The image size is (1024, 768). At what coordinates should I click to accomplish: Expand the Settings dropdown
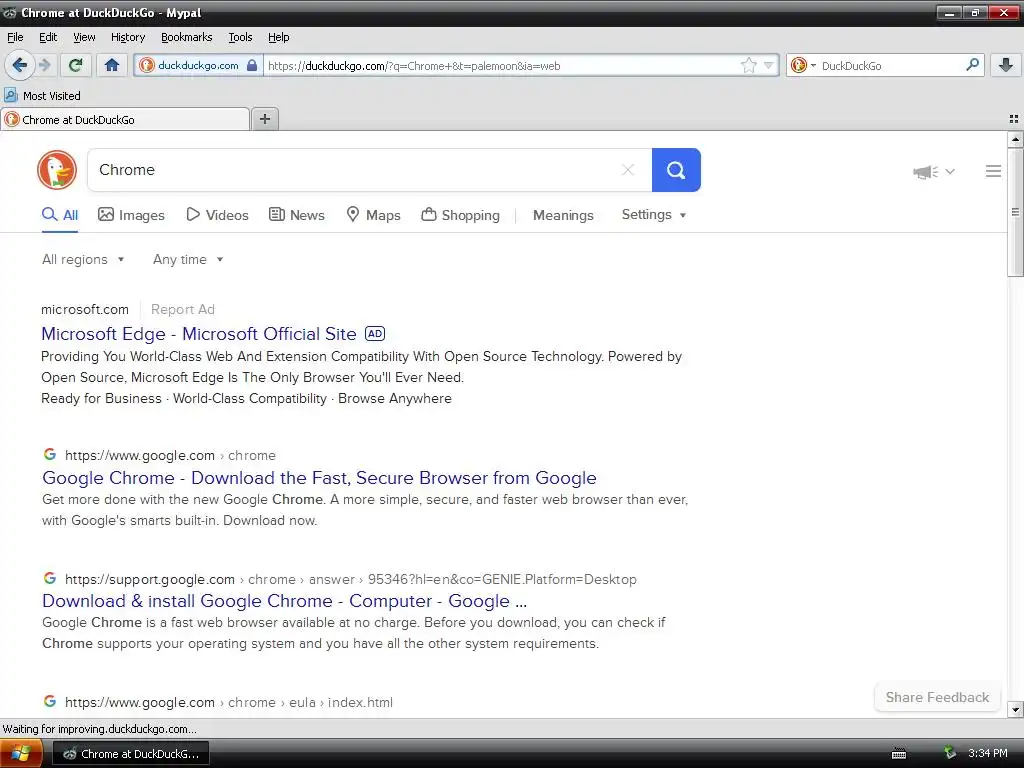(x=654, y=215)
